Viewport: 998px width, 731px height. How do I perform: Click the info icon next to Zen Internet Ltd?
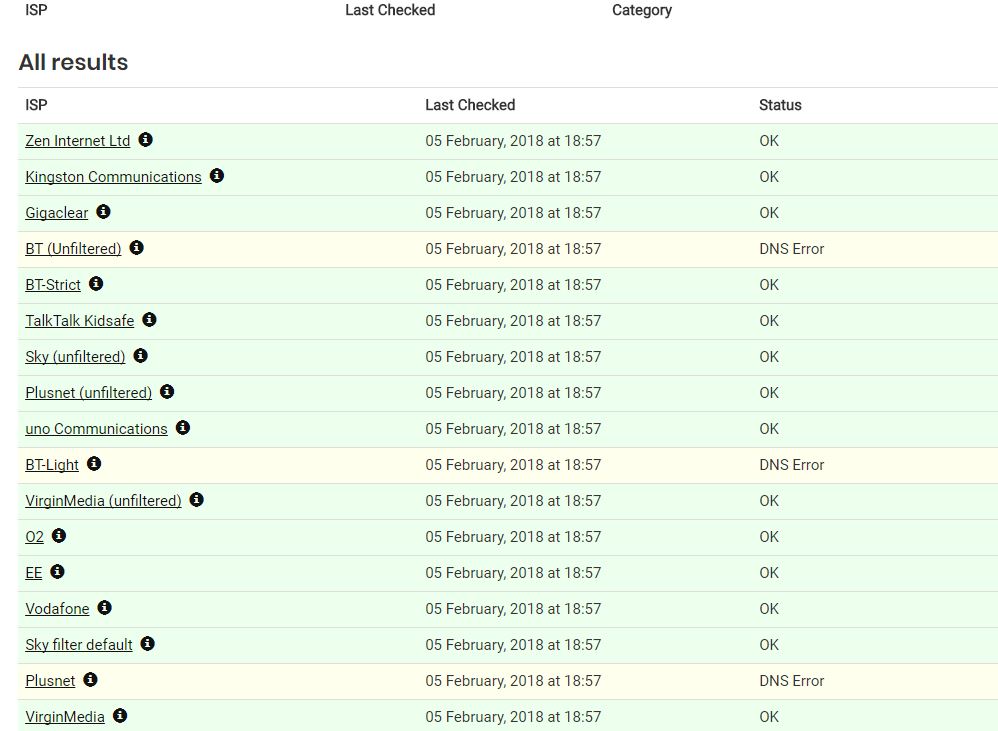pos(145,140)
